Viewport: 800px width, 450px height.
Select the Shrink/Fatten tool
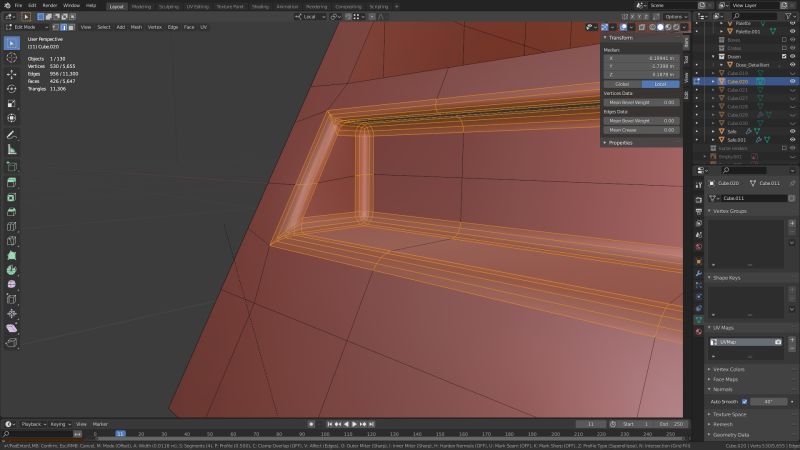pos(11,314)
